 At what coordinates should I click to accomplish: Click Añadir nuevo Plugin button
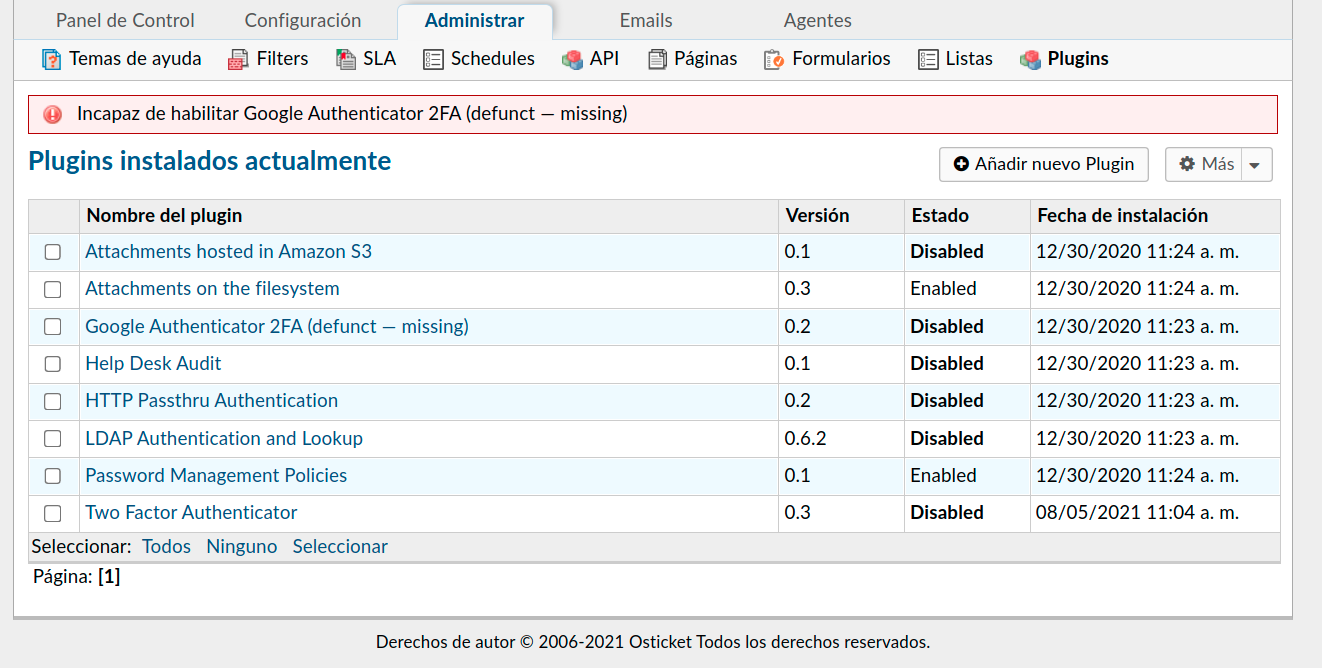[x=1044, y=165]
